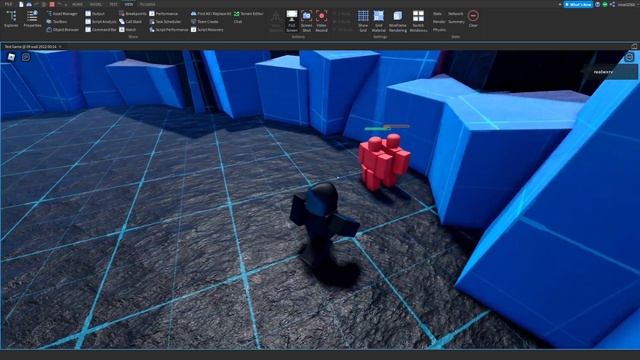This screenshot has width=640, height=360.
Task: Click the player name in leaderboard
Action: click(x=603, y=72)
